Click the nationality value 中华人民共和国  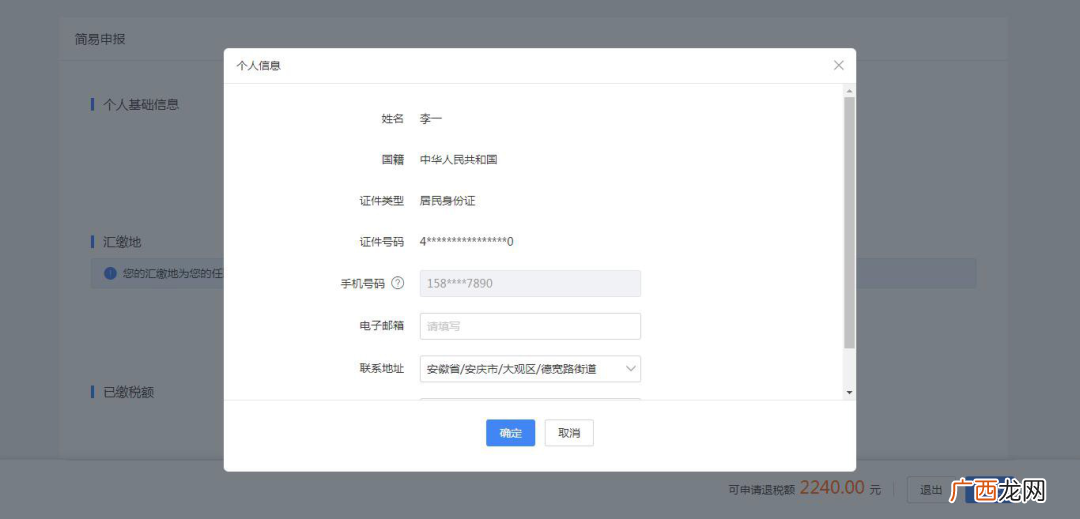pyautogui.click(x=459, y=160)
